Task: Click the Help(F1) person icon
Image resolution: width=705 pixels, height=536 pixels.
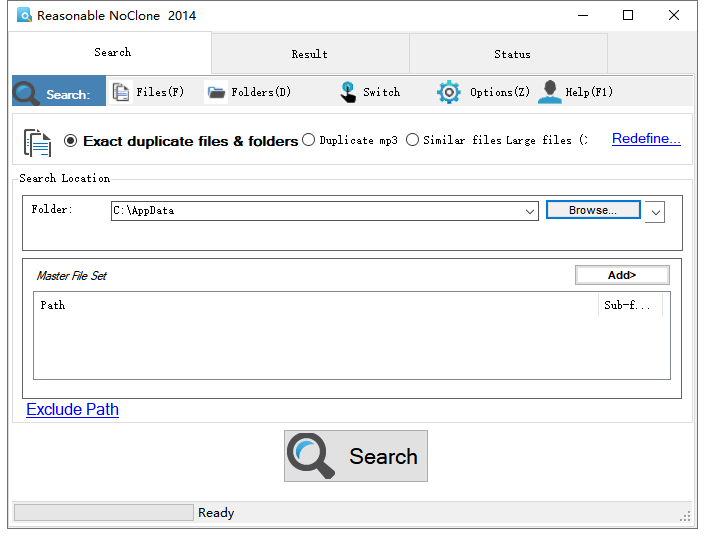Action: (x=549, y=92)
